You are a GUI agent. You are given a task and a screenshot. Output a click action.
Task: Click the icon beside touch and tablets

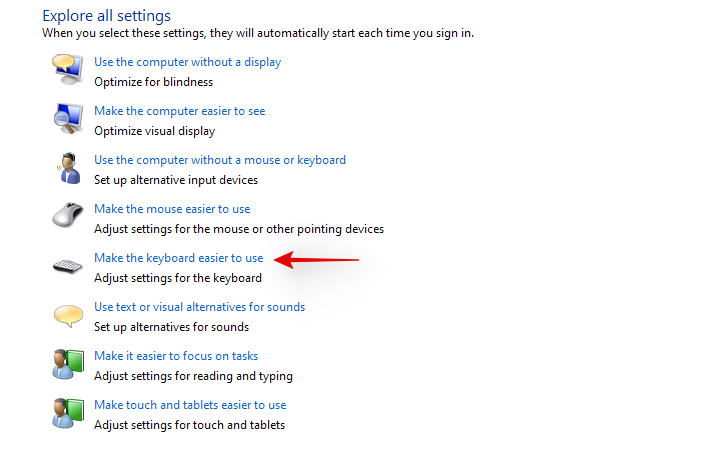pyautogui.click(x=68, y=414)
